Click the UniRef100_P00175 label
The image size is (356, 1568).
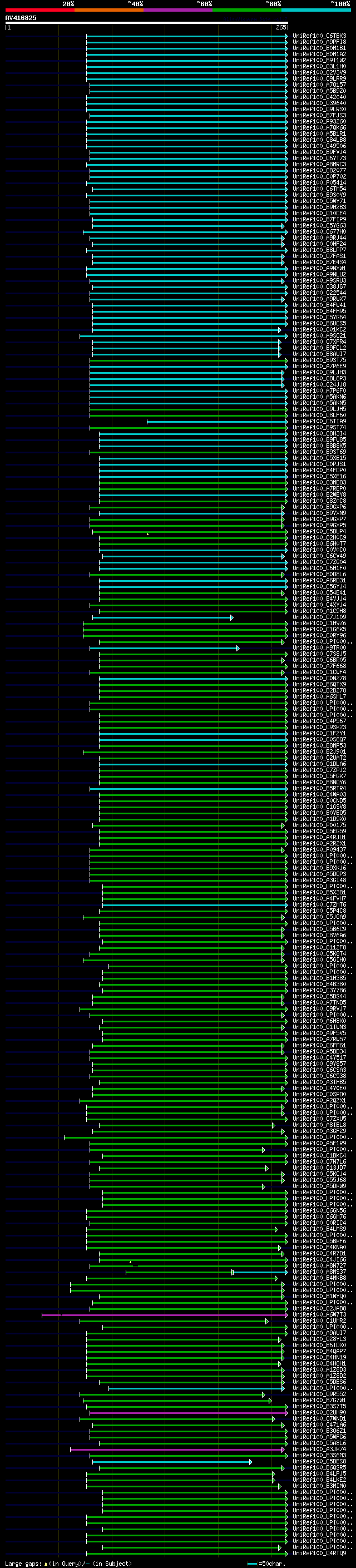(319, 825)
